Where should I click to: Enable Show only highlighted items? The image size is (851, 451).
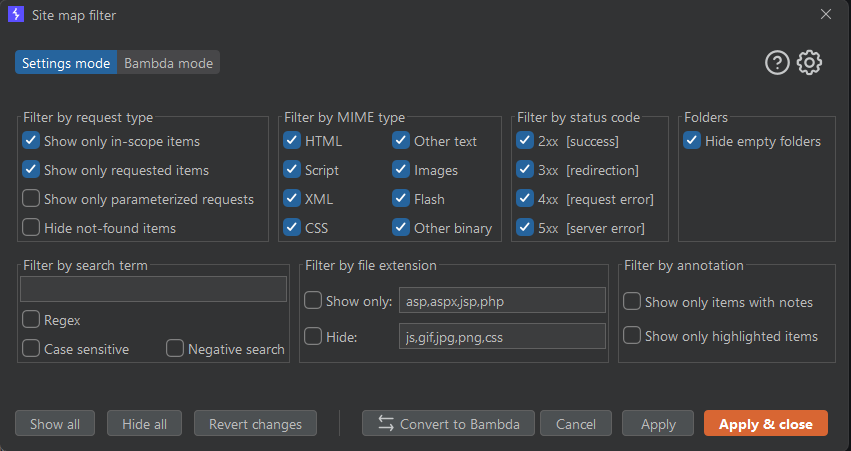tap(632, 335)
